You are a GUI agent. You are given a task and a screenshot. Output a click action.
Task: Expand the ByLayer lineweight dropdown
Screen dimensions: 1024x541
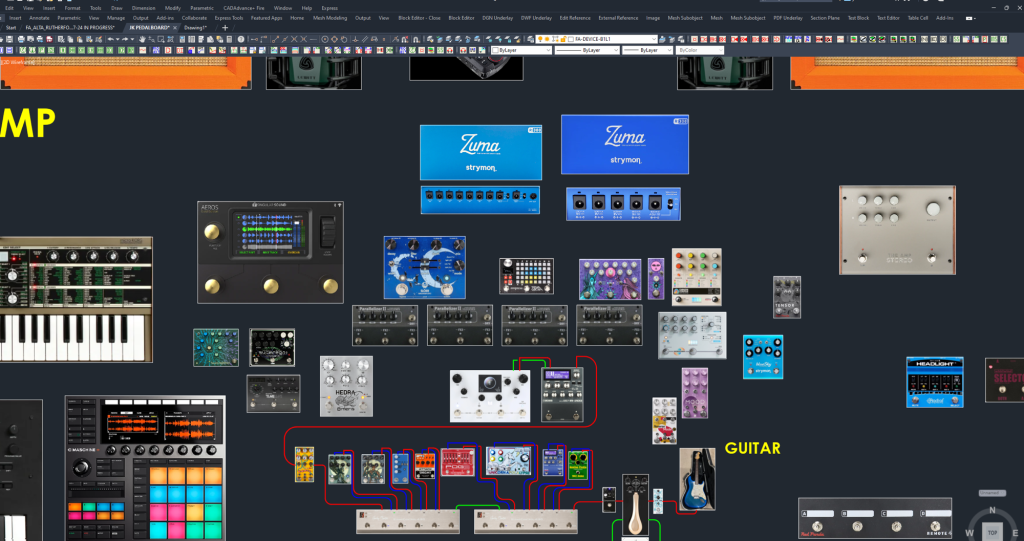[645, 50]
